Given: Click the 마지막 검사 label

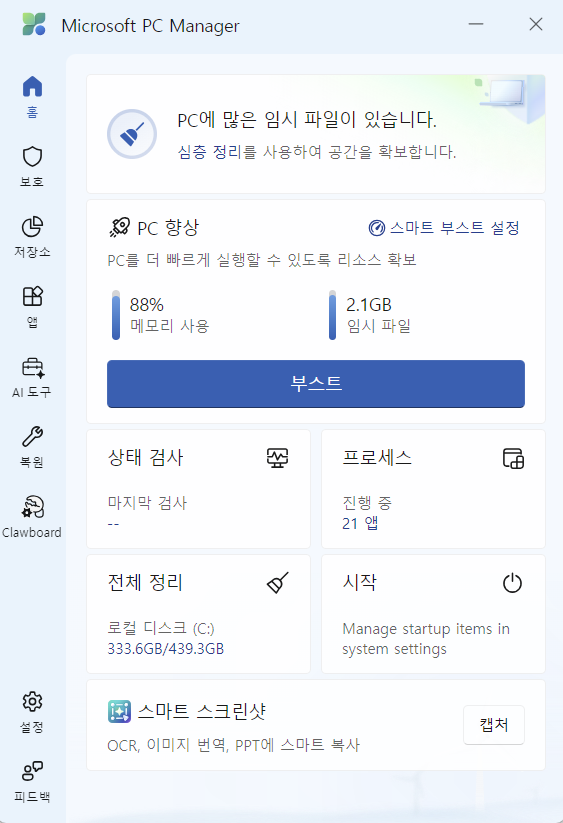Looking at the screenshot, I should (x=147, y=503).
